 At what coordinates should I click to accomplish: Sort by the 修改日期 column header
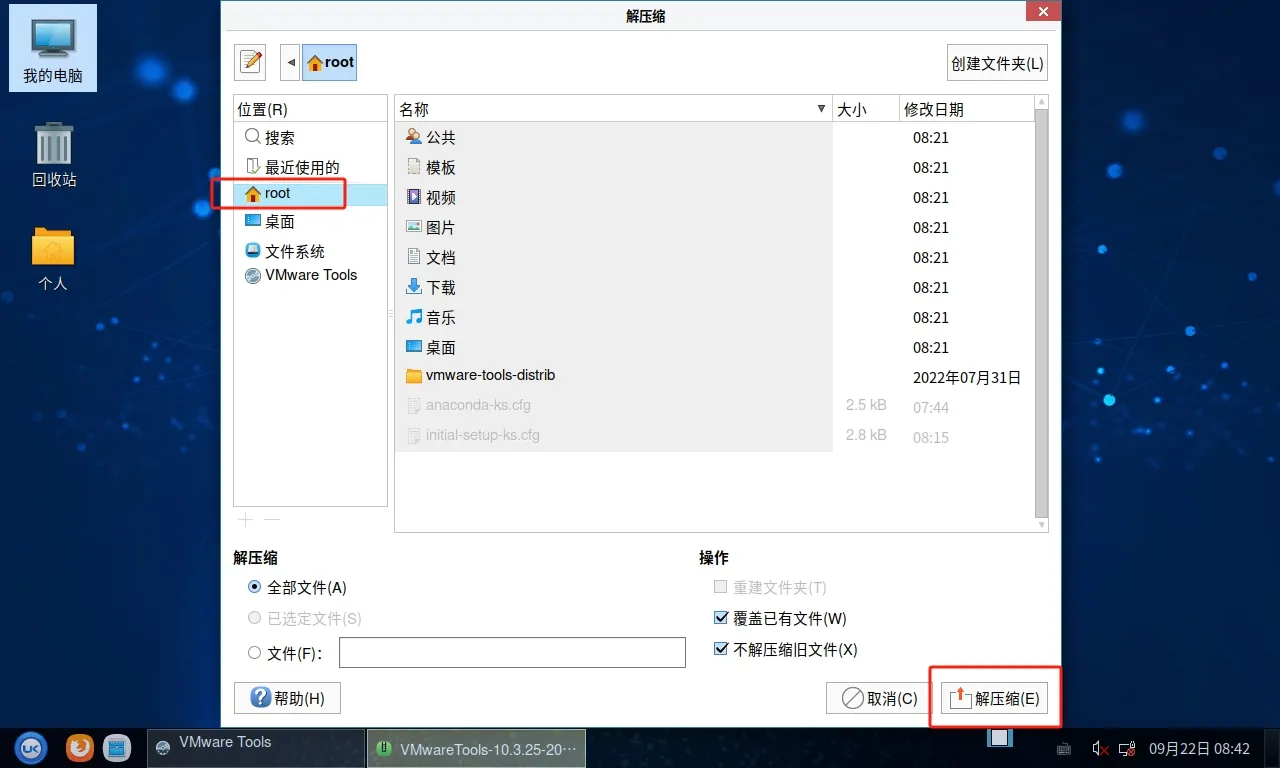962,109
